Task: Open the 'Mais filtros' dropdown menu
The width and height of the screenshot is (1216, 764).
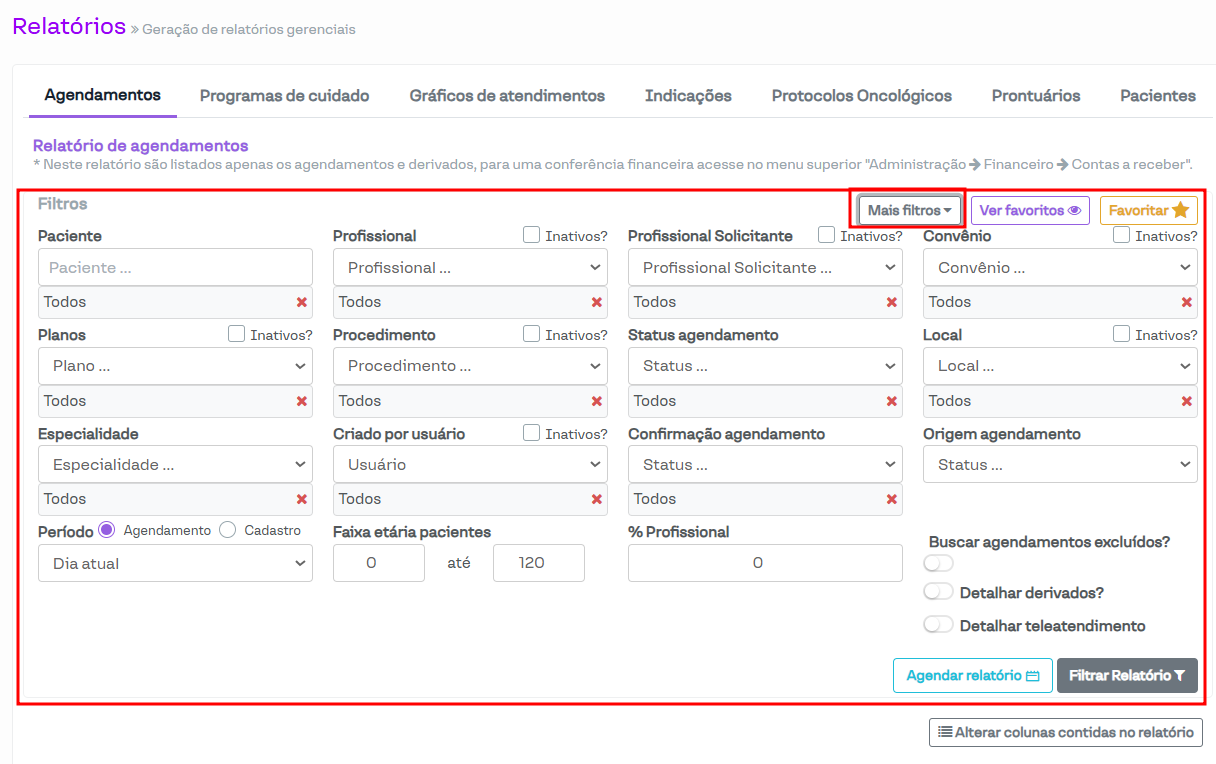Action: (x=909, y=210)
